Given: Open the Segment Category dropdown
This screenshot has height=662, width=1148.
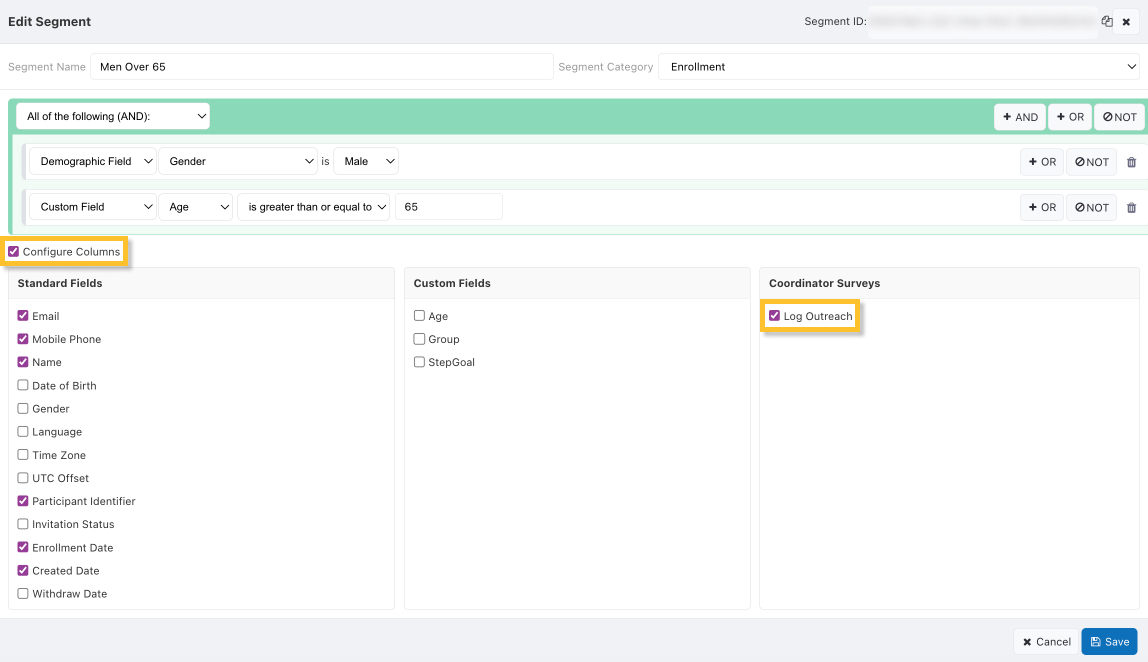Looking at the screenshot, I should 898,67.
